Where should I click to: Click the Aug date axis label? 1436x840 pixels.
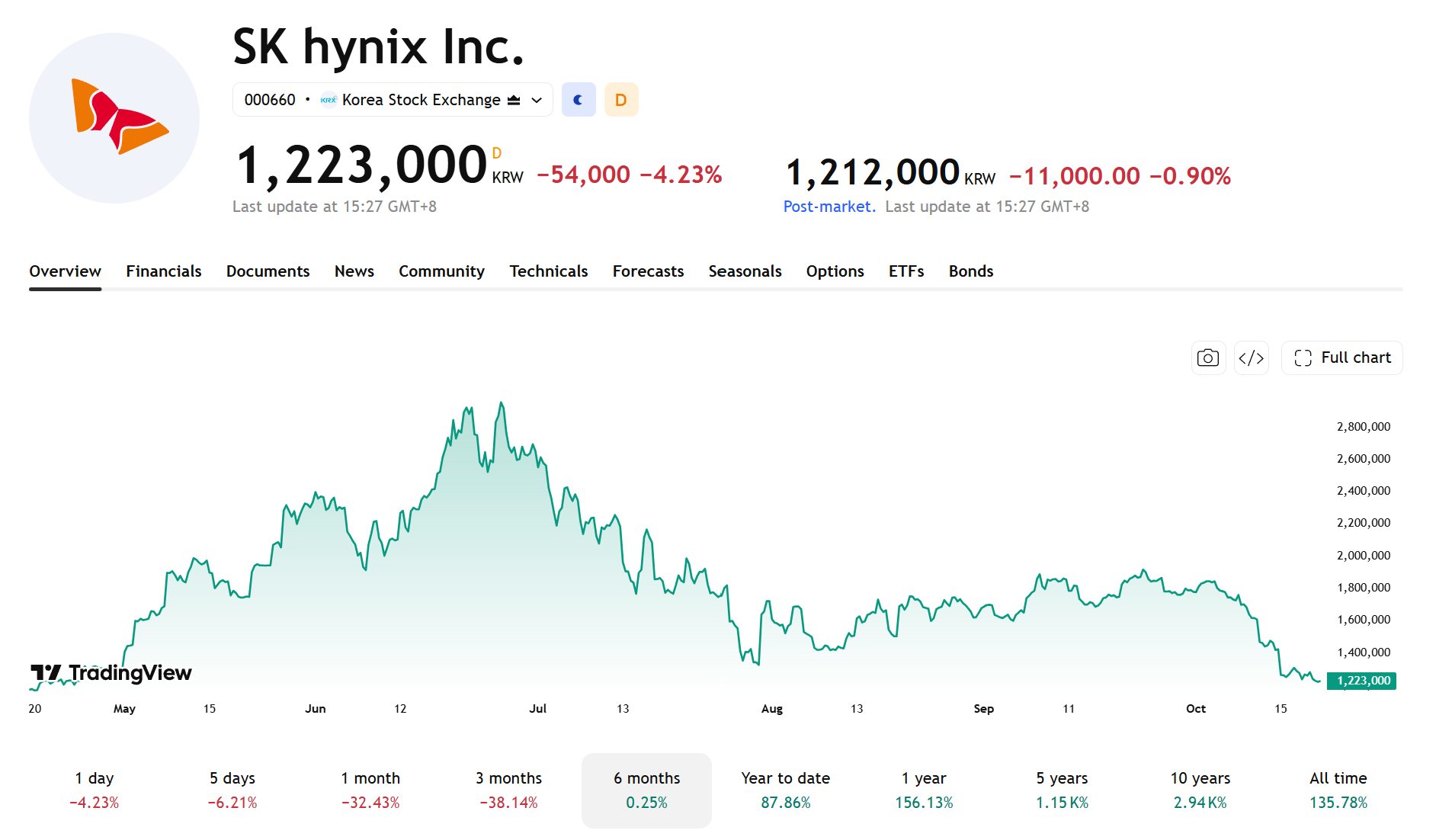772,709
